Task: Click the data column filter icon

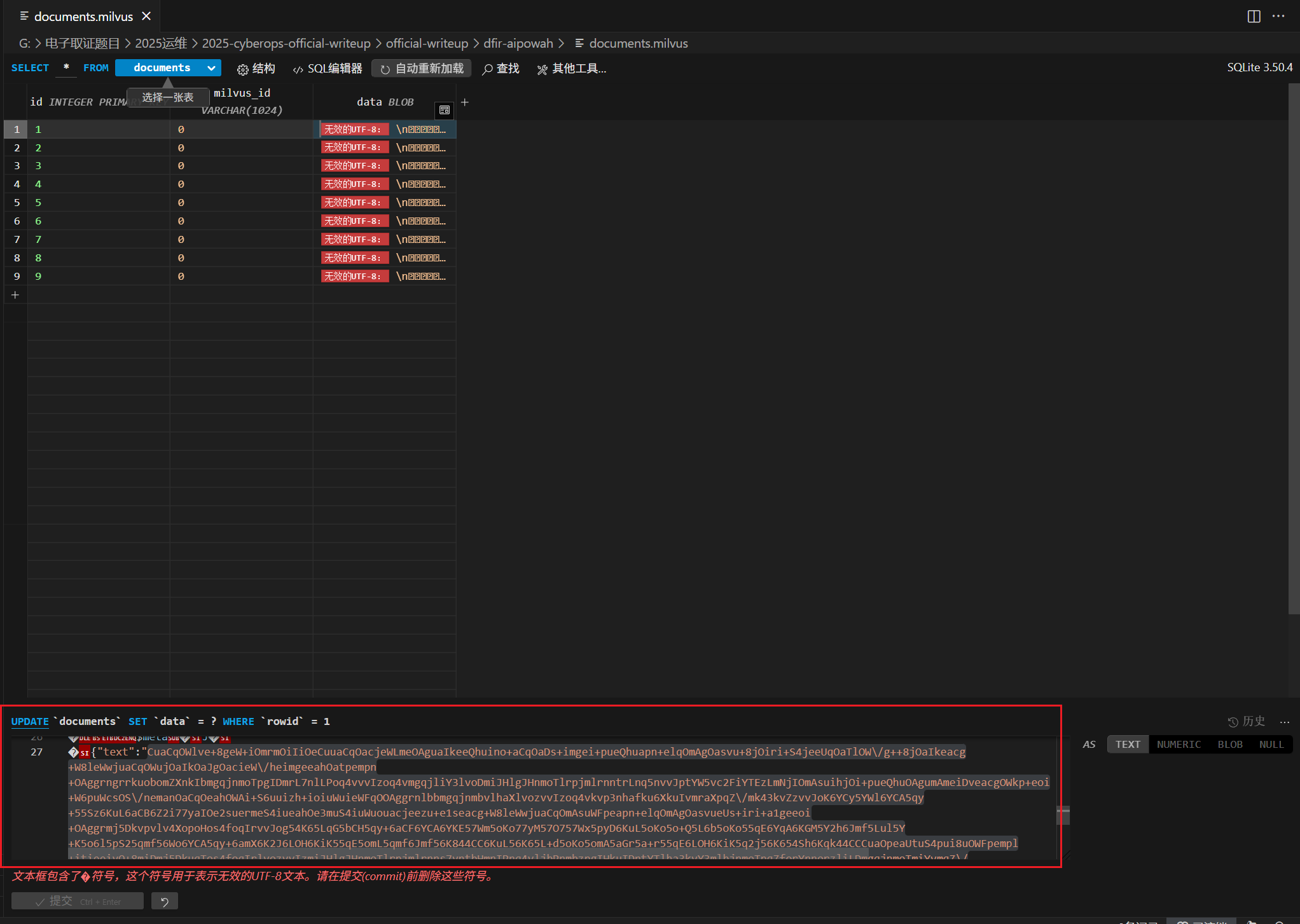Action: coord(444,110)
